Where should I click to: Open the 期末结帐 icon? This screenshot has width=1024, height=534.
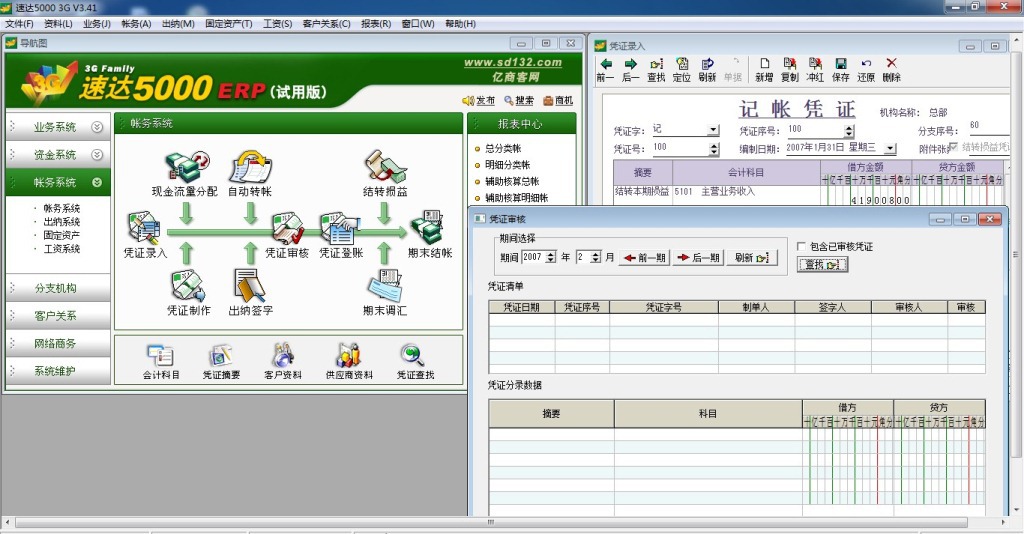428,228
